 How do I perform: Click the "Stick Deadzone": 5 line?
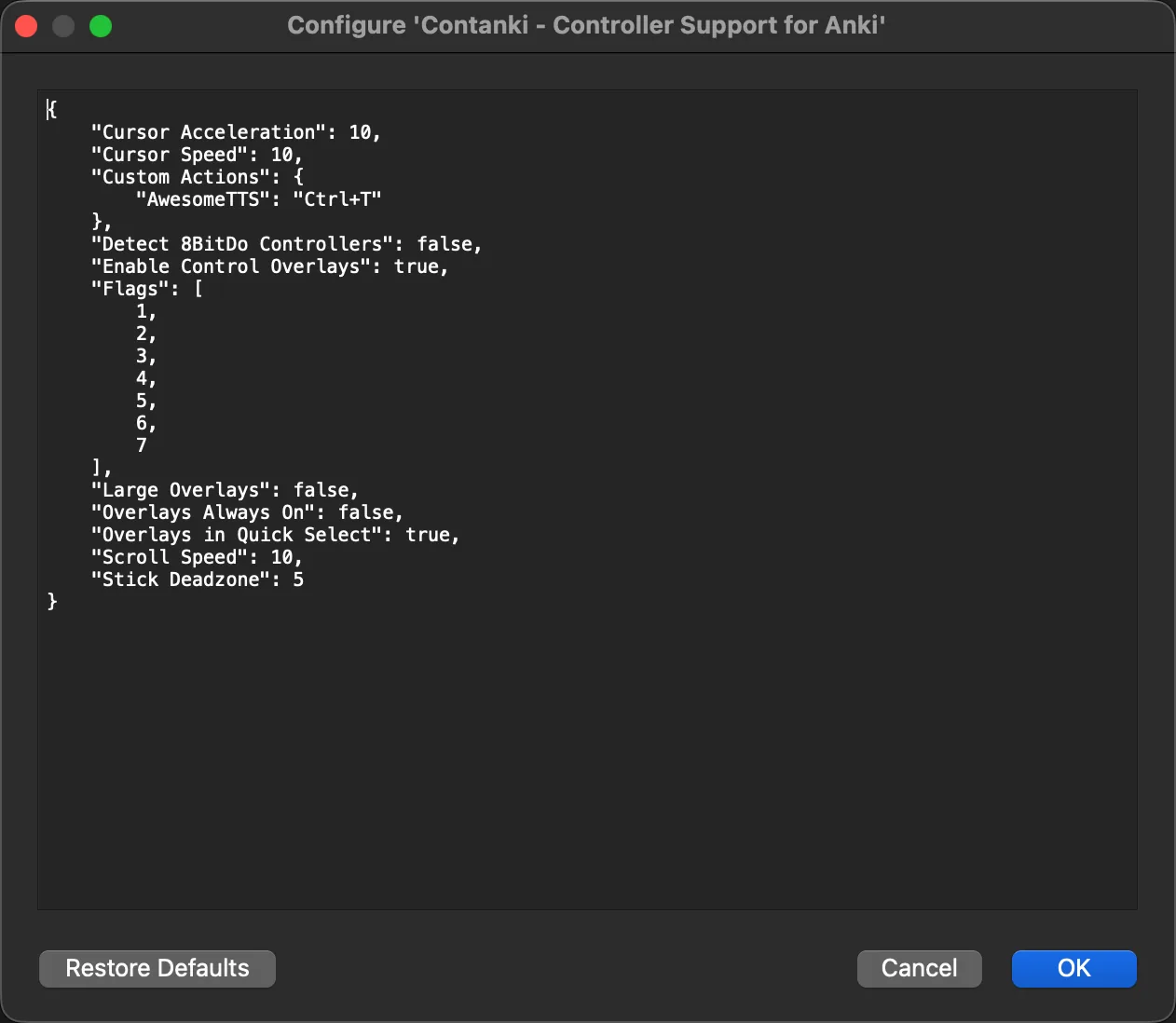click(x=197, y=580)
